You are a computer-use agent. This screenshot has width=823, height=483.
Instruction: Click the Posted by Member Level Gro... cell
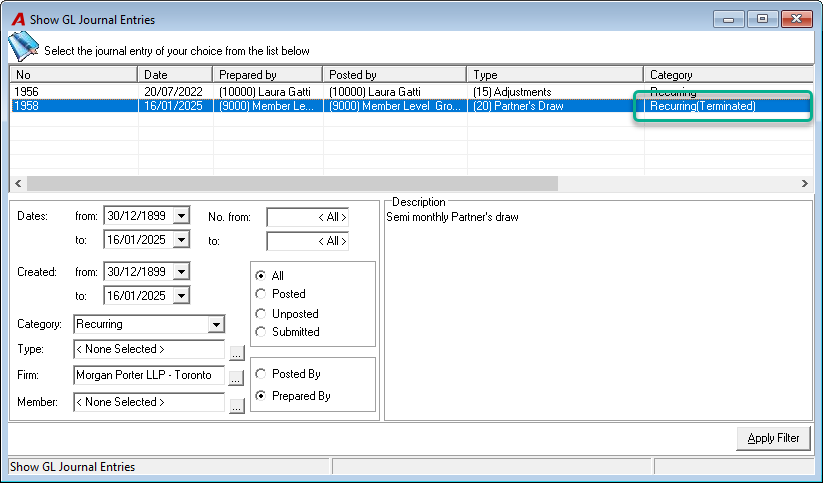(x=395, y=106)
